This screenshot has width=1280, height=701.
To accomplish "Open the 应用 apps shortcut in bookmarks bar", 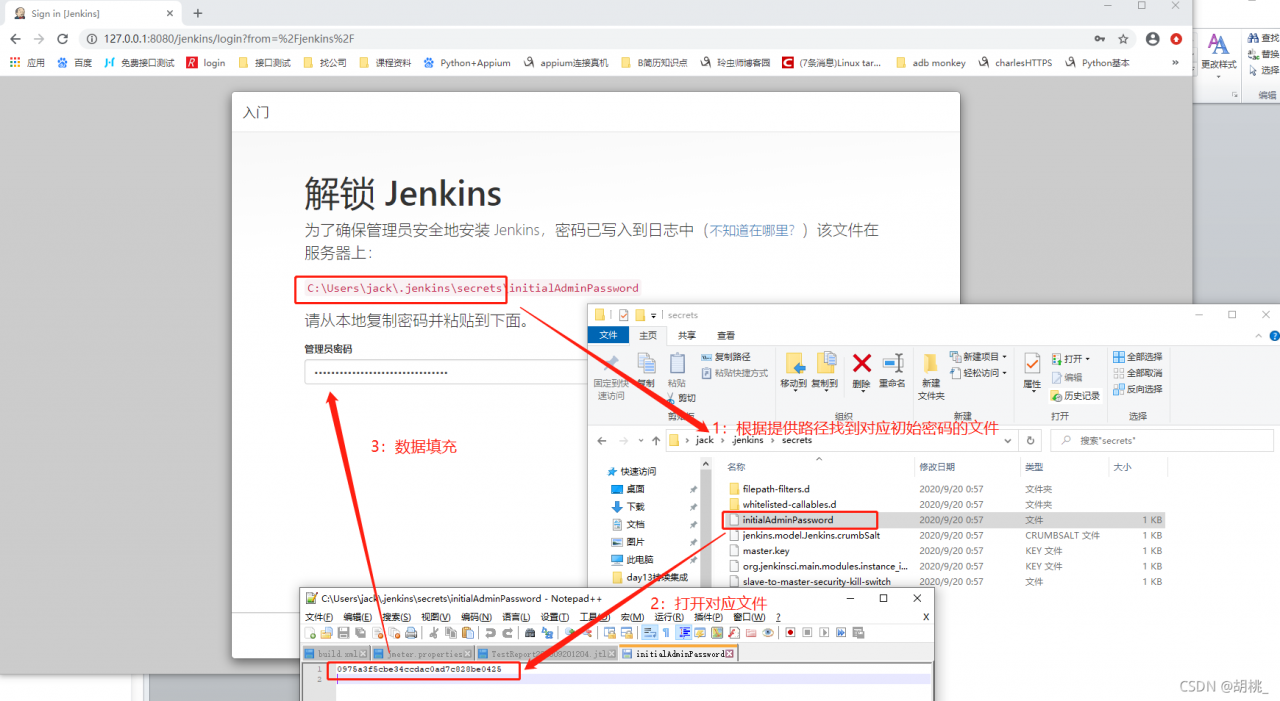I will click(27, 62).
